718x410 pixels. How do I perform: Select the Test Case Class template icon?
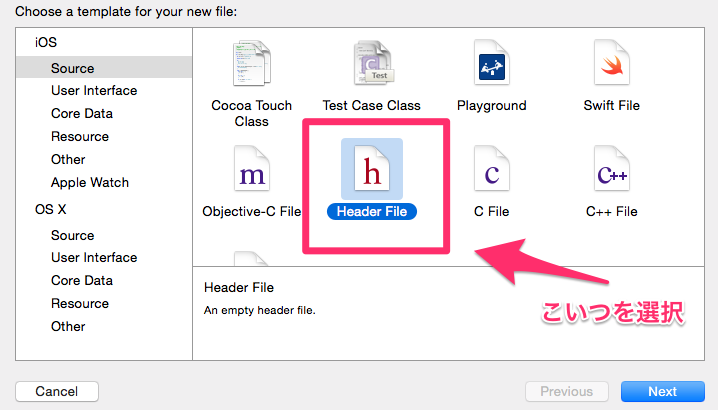373,63
